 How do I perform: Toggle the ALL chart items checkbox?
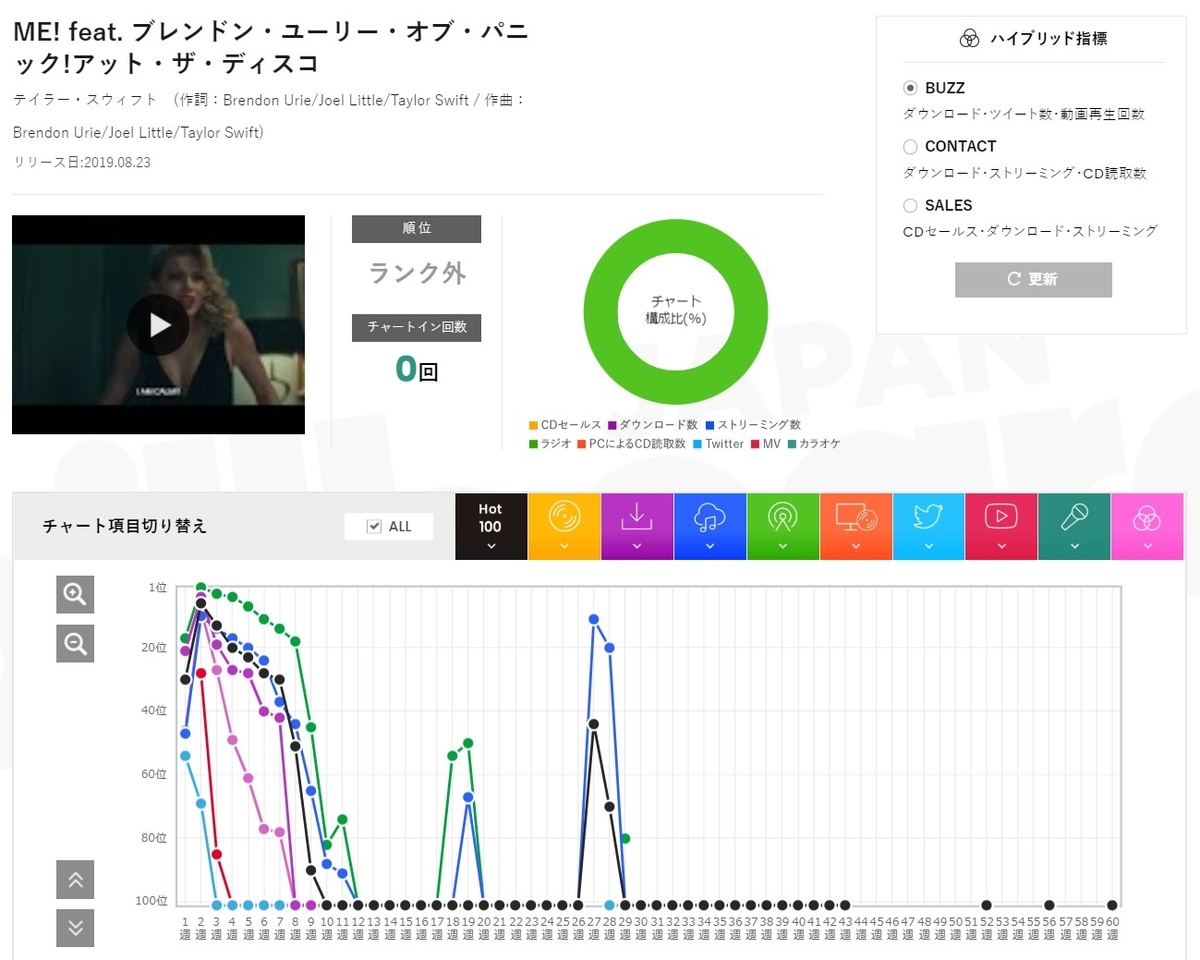point(375,526)
